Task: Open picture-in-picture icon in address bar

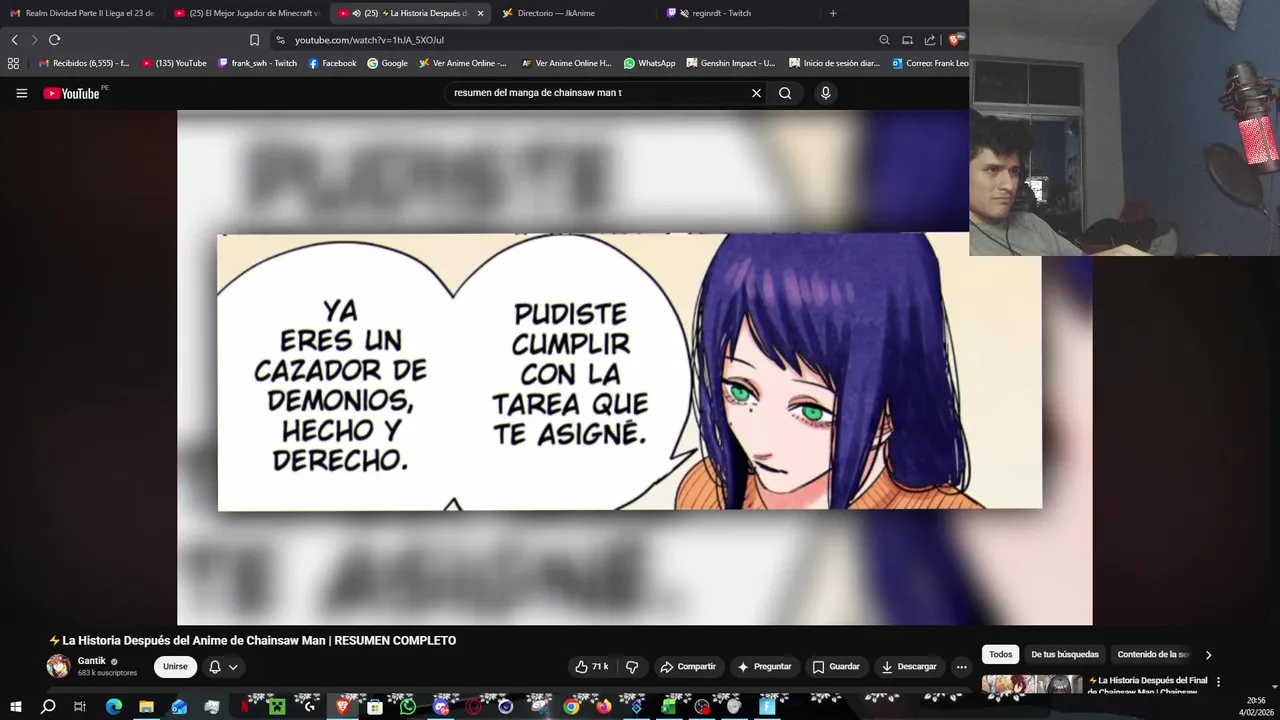Action: [x=907, y=40]
